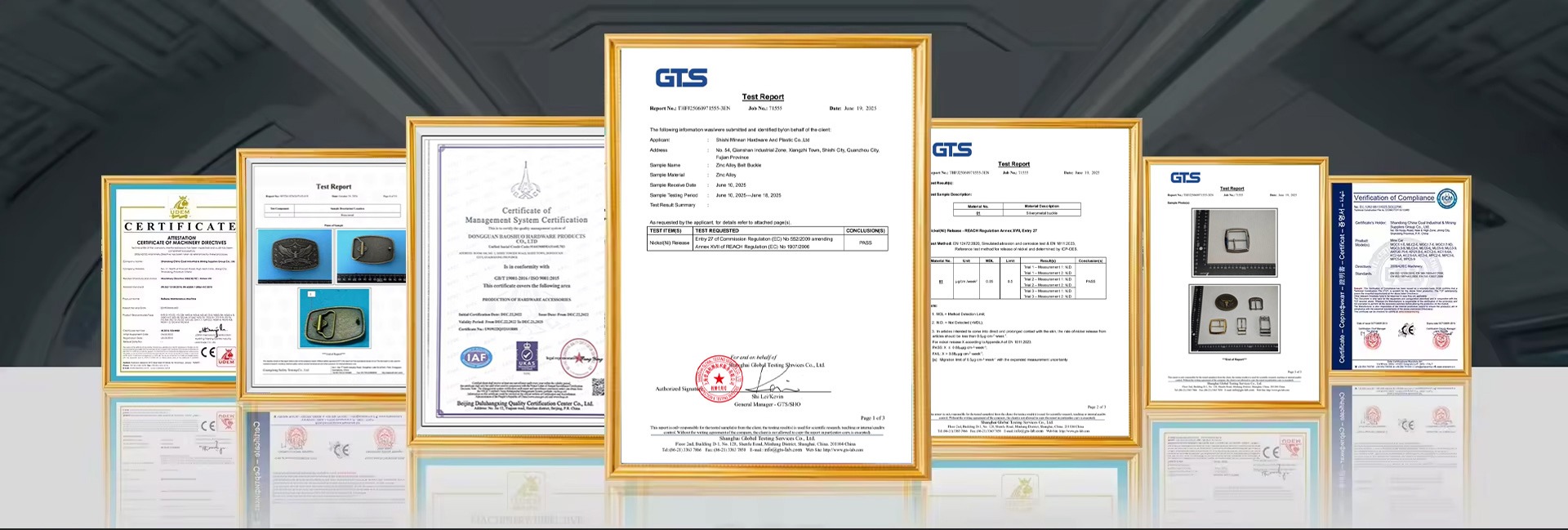Click 'Page 1 of 3' on the center report
The height and width of the screenshot is (530, 1568).
872,417
